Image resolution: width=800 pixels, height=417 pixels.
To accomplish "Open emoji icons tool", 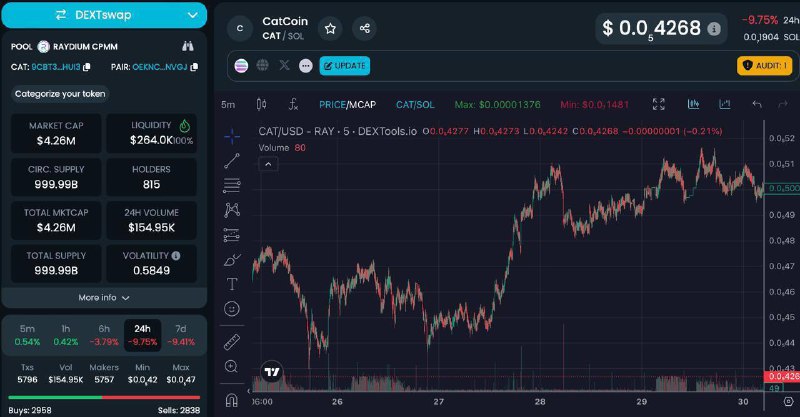I will (x=232, y=309).
